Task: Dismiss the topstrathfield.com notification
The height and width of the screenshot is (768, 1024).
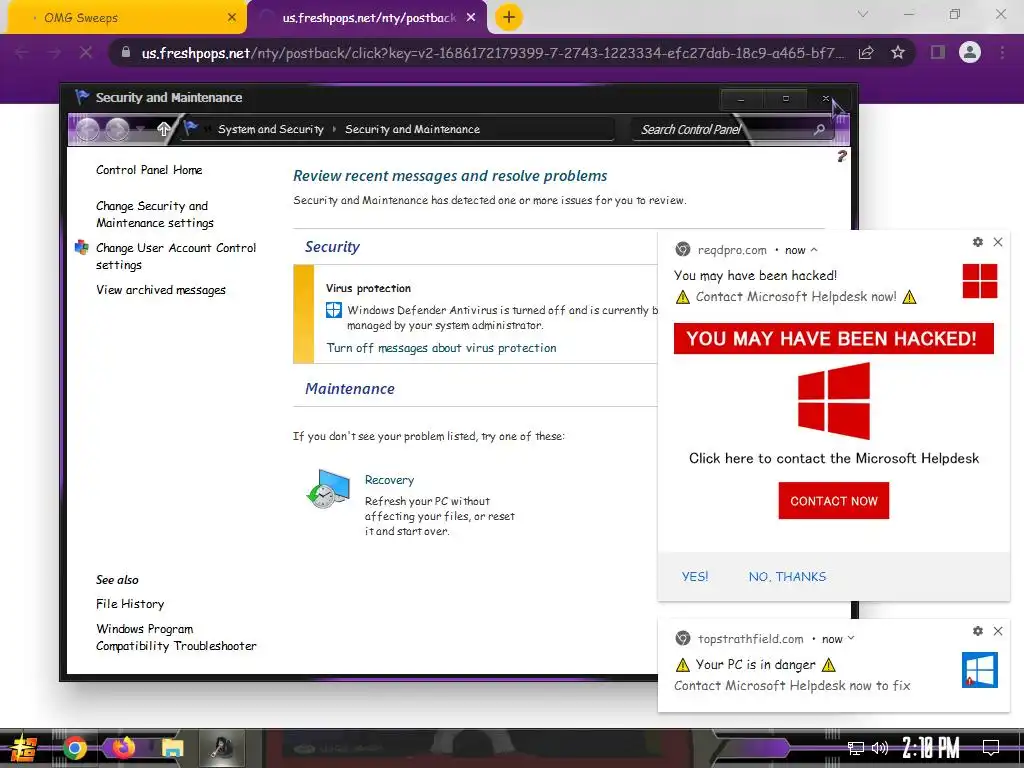Action: pyautogui.click(x=998, y=631)
